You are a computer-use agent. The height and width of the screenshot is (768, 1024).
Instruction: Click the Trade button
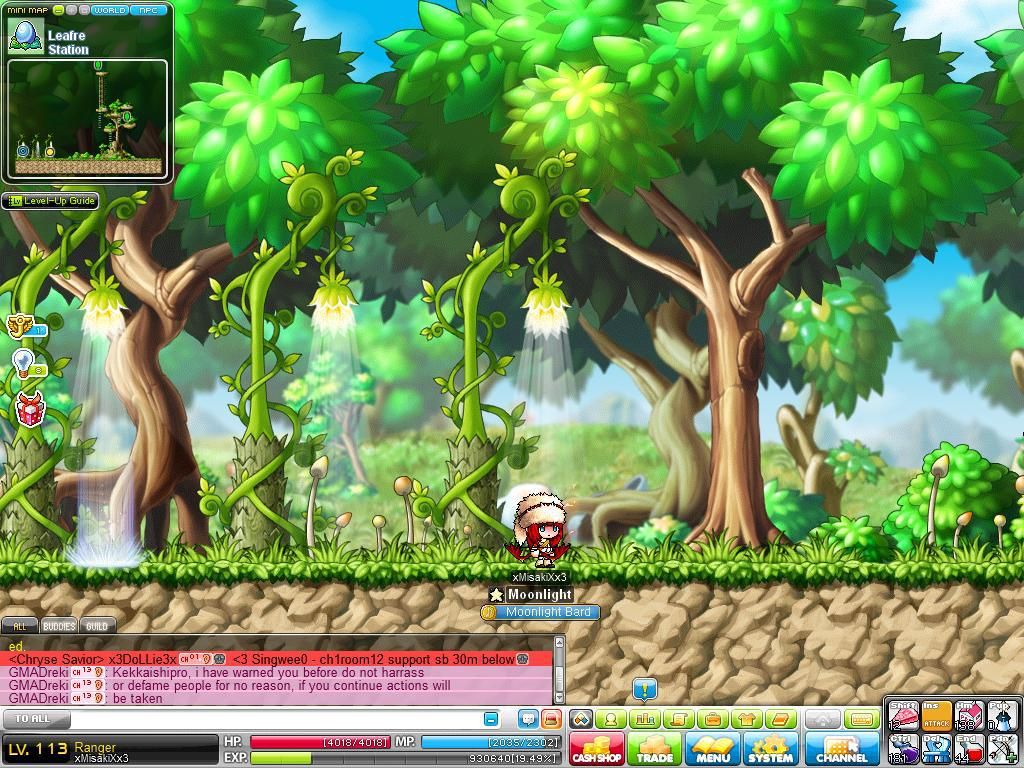point(654,749)
